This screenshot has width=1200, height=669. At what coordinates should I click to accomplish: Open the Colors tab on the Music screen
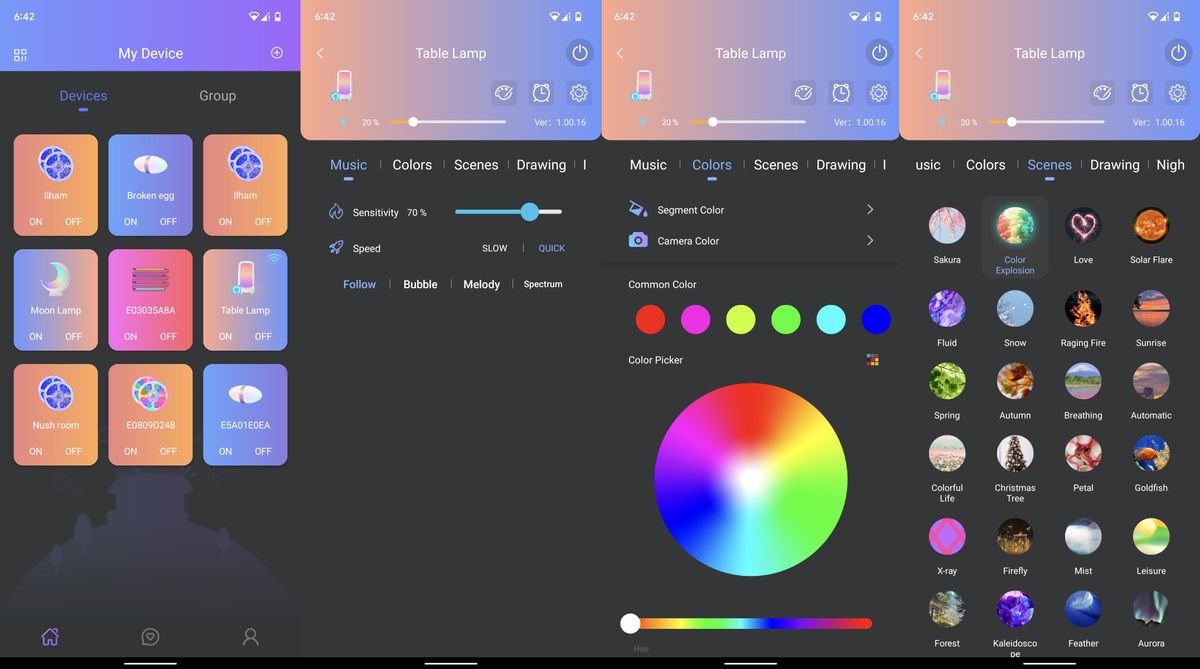click(412, 165)
